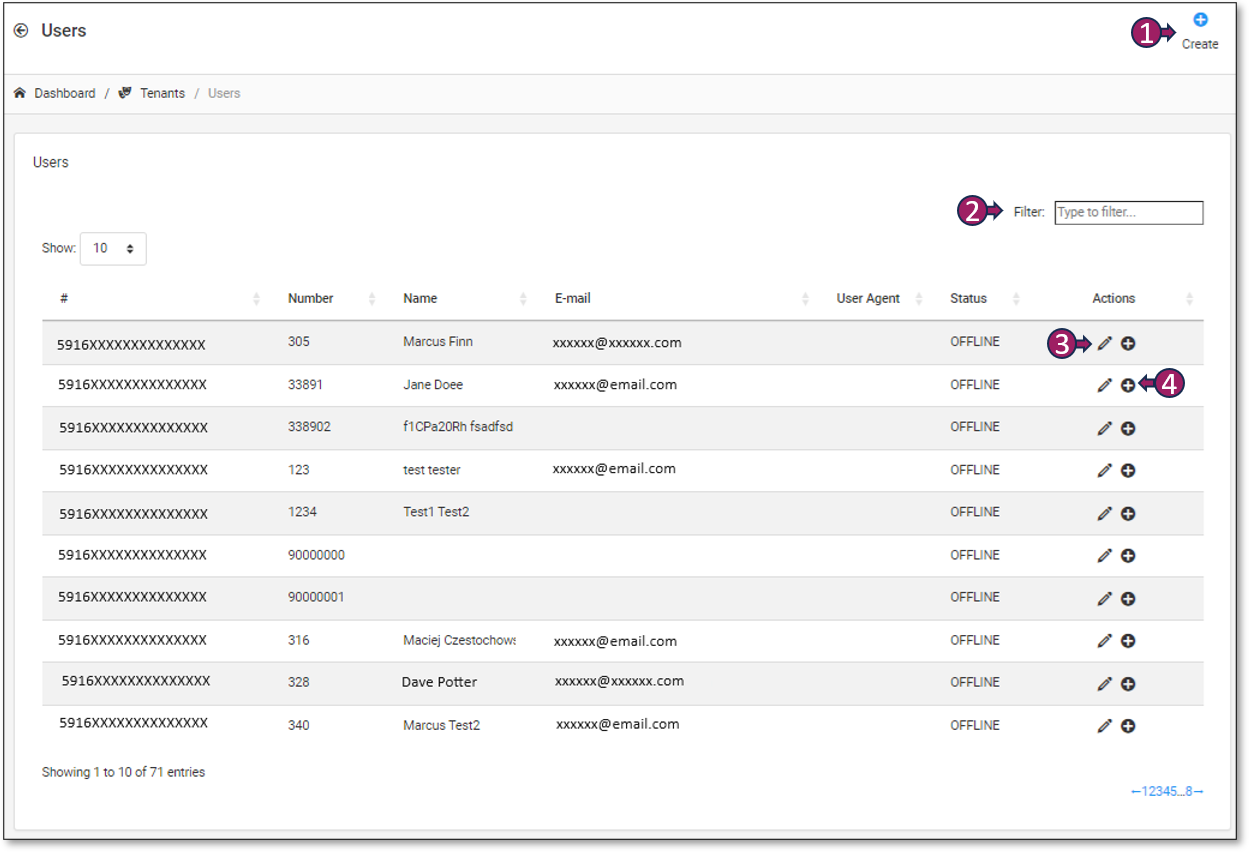Open Dashboard breadcrumb link

point(65,93)
